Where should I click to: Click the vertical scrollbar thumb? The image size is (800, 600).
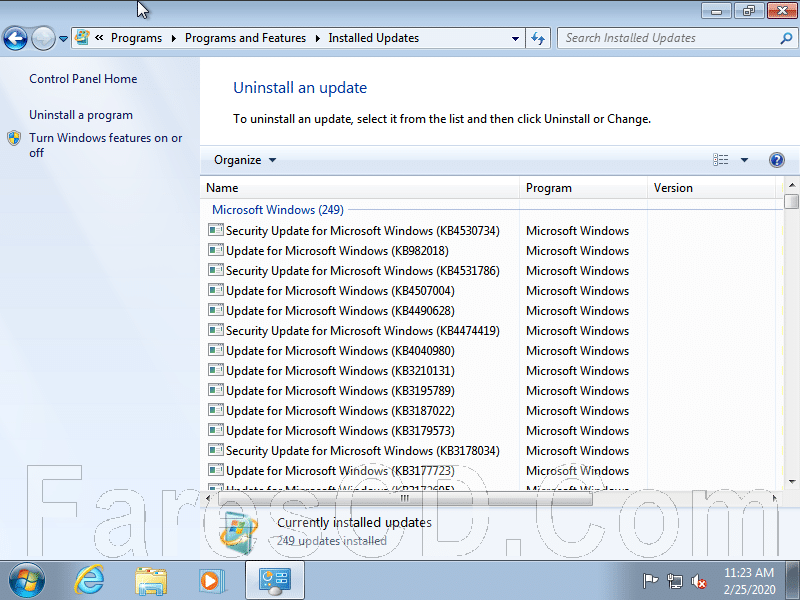click(x=792, y=201)
